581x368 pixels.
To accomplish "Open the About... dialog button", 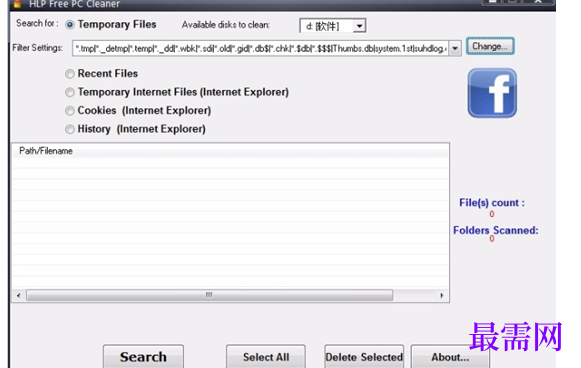I will tap(450, 357).
